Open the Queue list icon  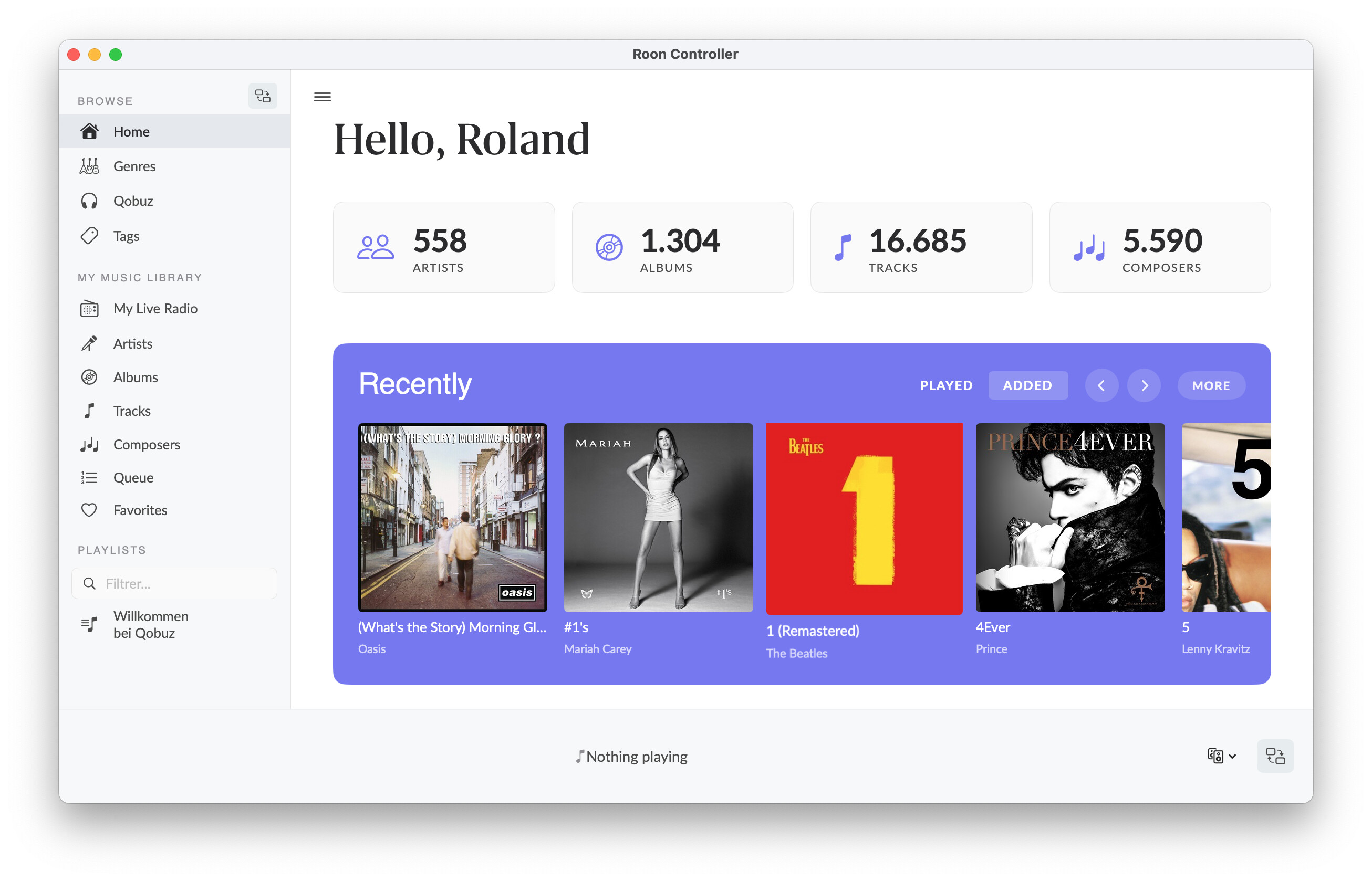[x=89, y=478]
